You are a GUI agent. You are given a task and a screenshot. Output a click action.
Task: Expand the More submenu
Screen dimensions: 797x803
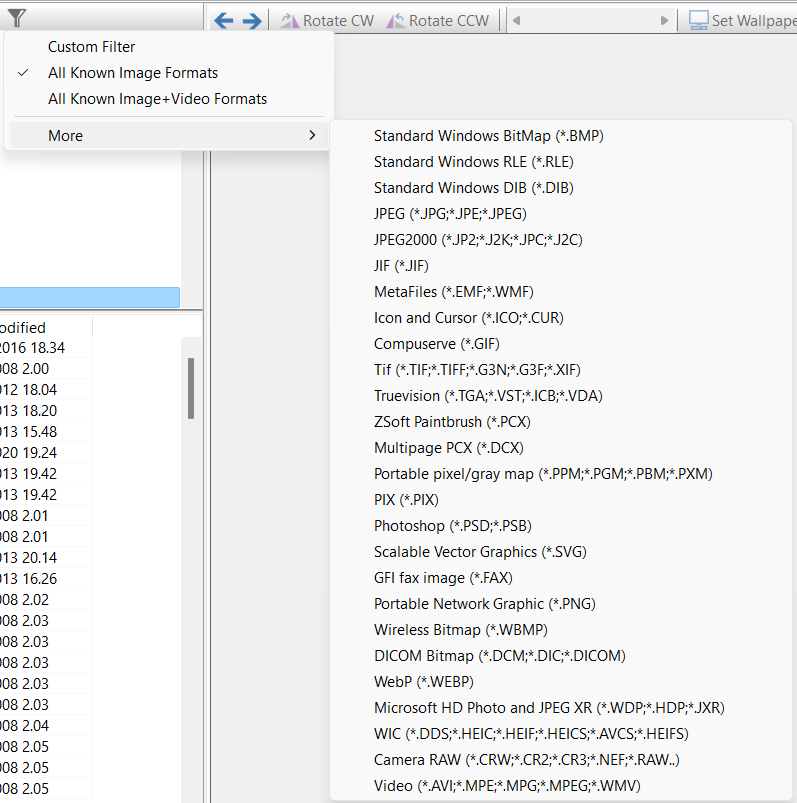click(66, 136)
